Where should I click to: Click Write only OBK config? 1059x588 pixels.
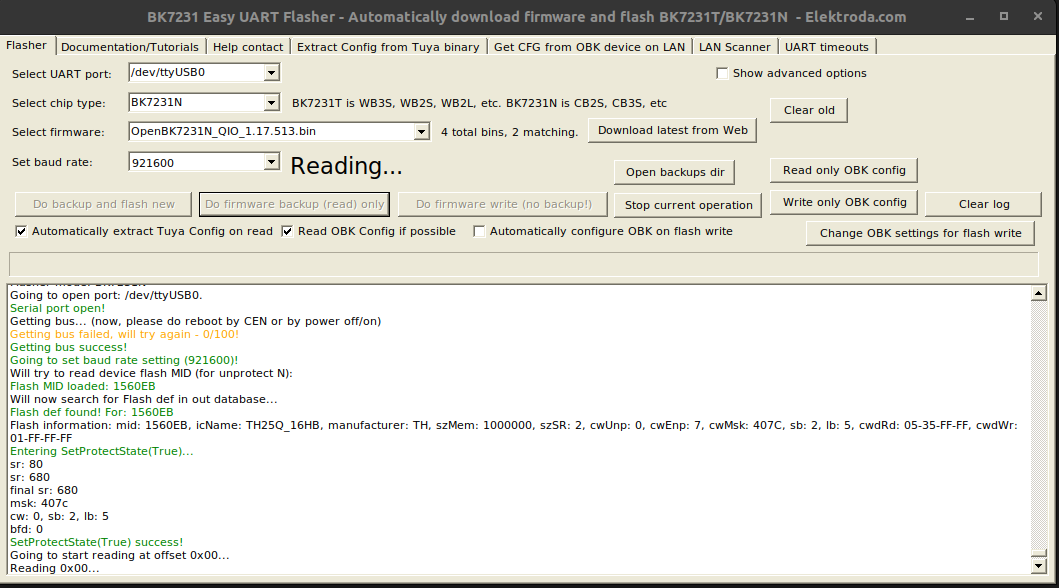[x=844, y=202]
